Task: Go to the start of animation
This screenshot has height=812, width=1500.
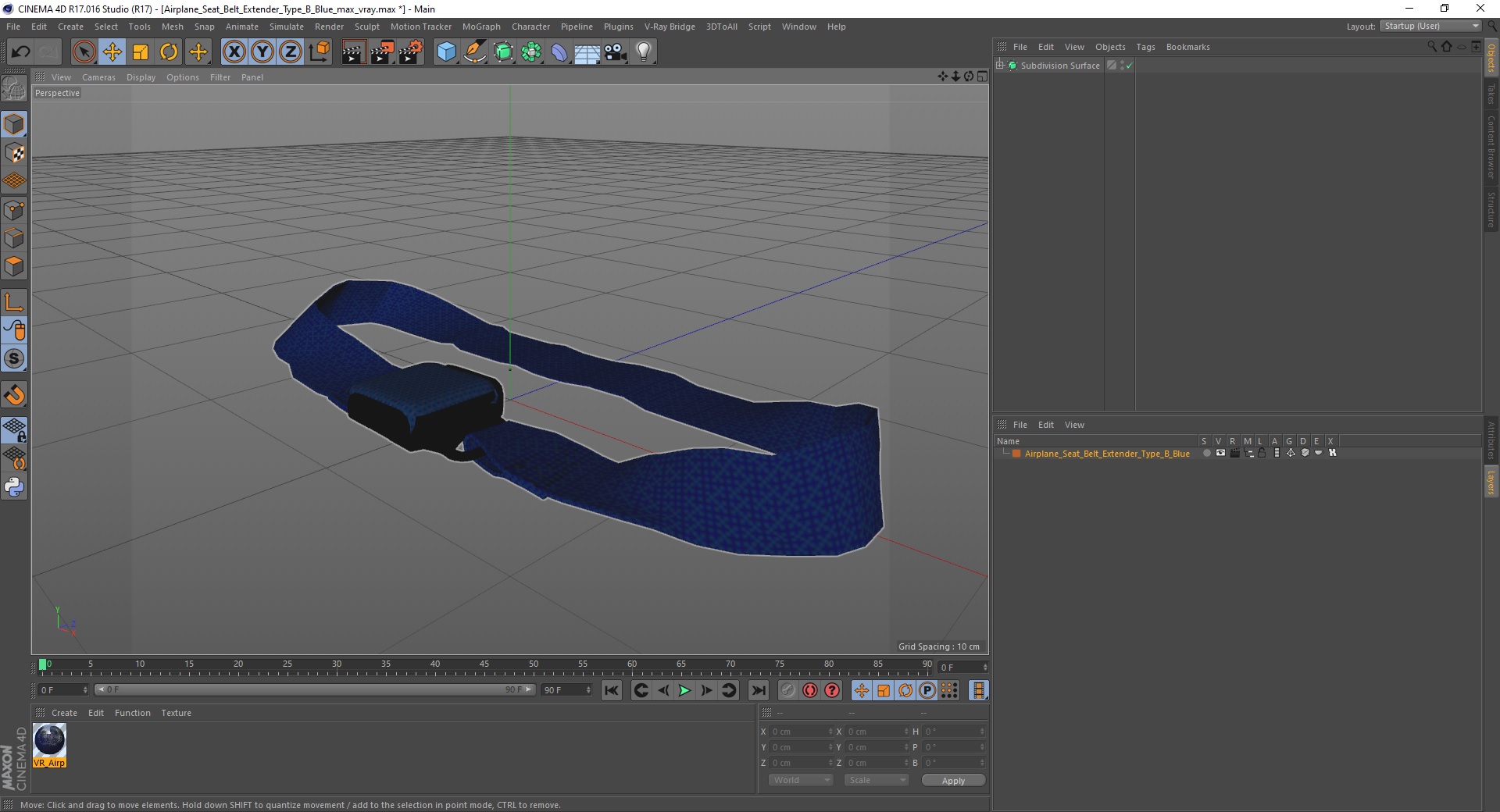Action: click(x=612, y=690)
